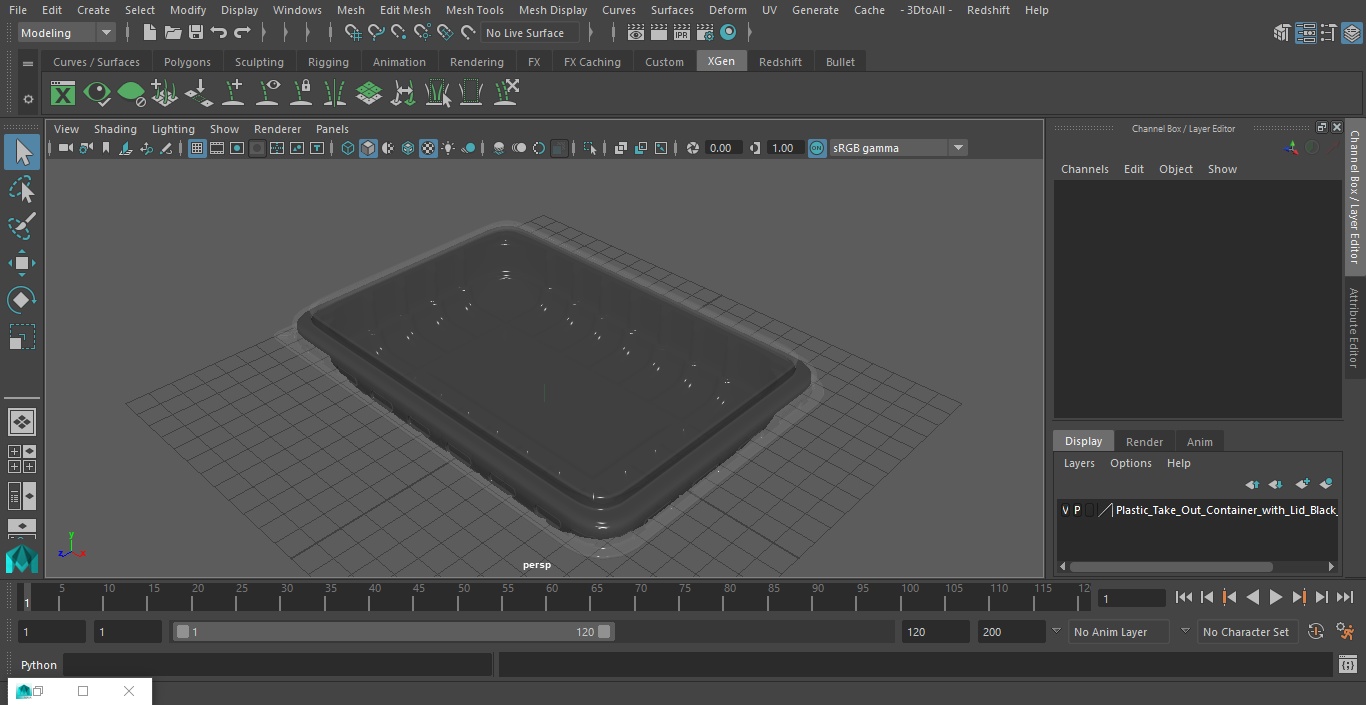Screen dimensions: 1366x705
Task: Activate the Rotate tool
Action: (x=22, y=300)
